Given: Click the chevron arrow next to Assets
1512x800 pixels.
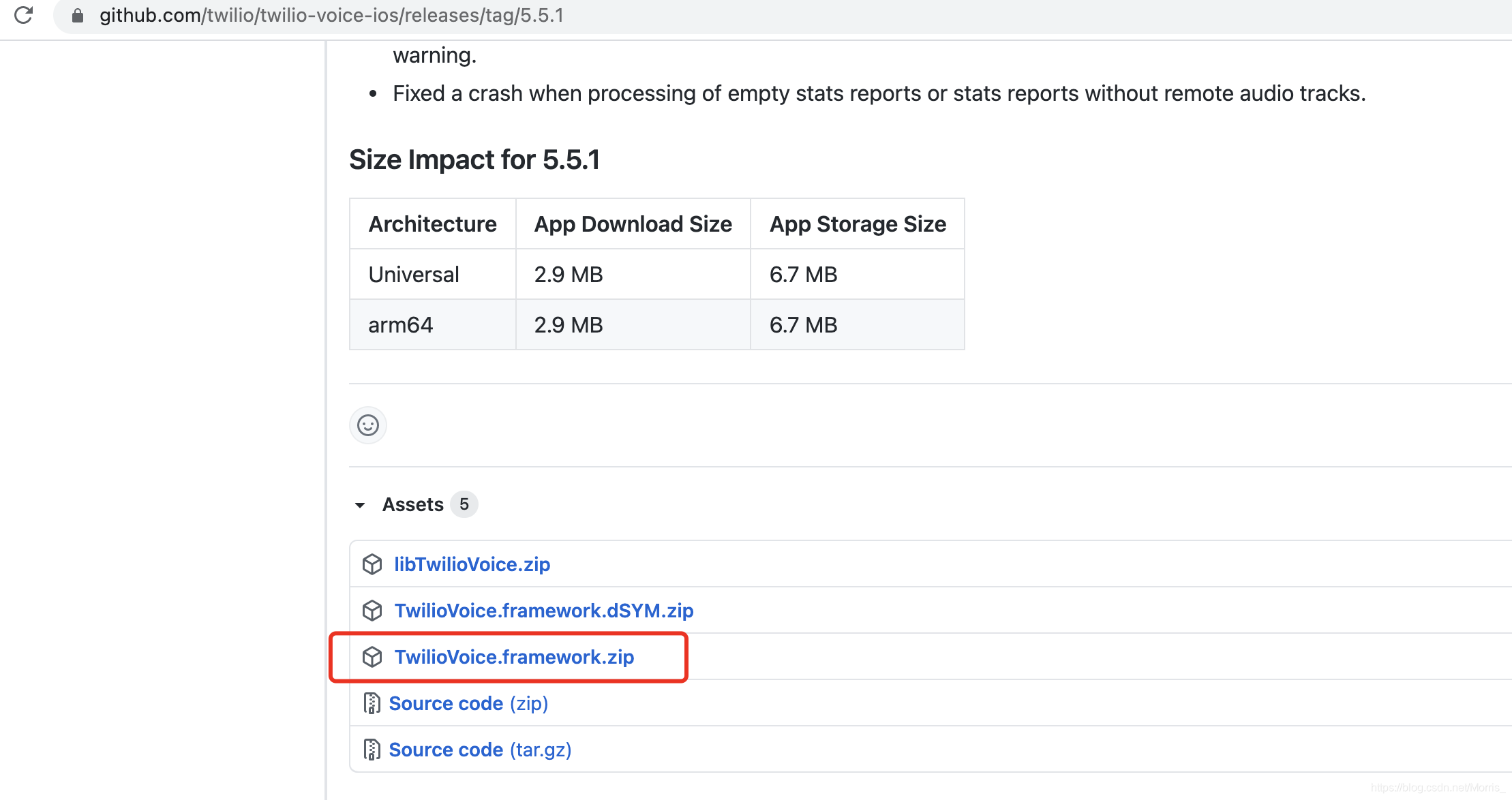Looking at the screenshot, I should click(361, 505).
